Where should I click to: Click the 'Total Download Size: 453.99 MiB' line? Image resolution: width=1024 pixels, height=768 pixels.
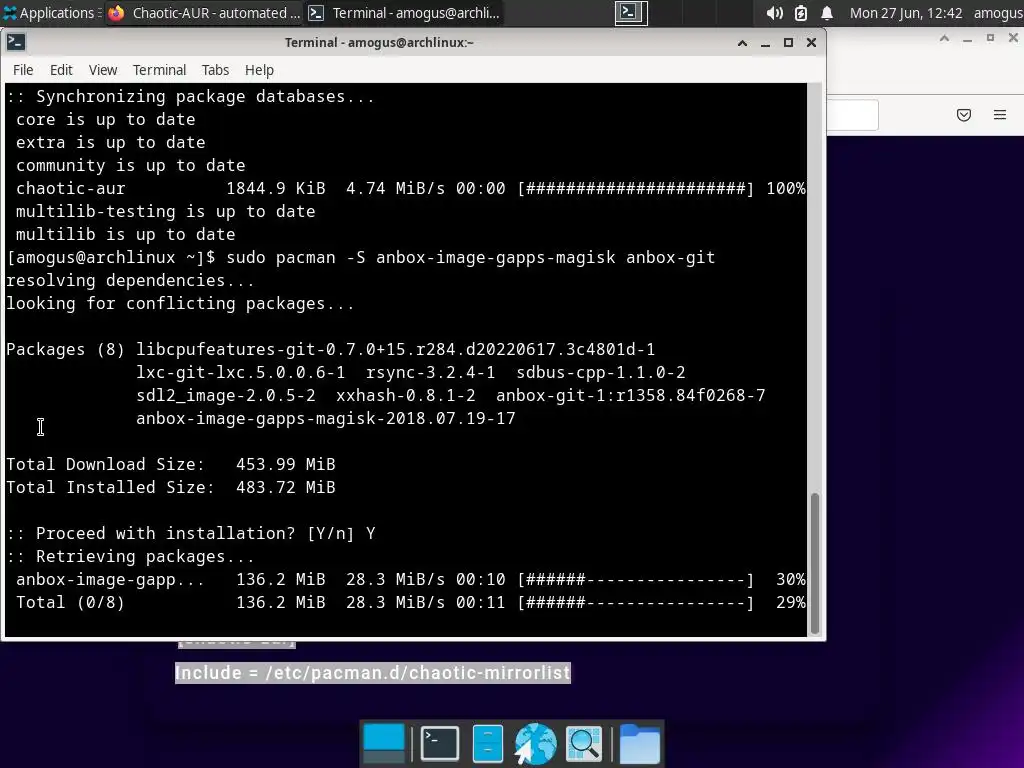[x=171, y=464]
